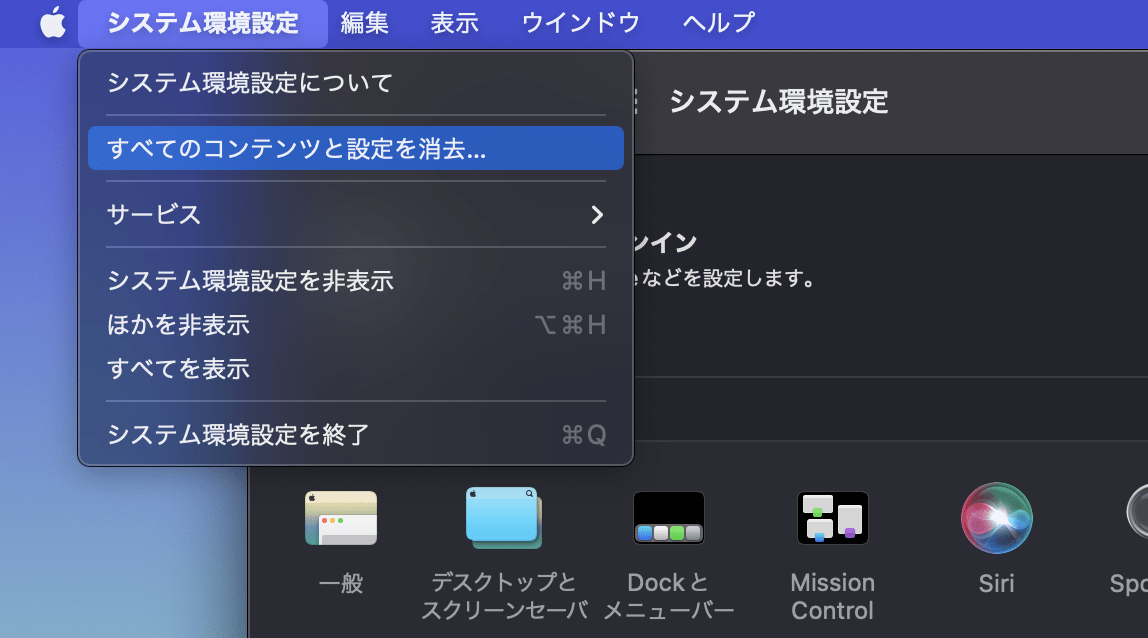Open the 編集 menu

365,23
